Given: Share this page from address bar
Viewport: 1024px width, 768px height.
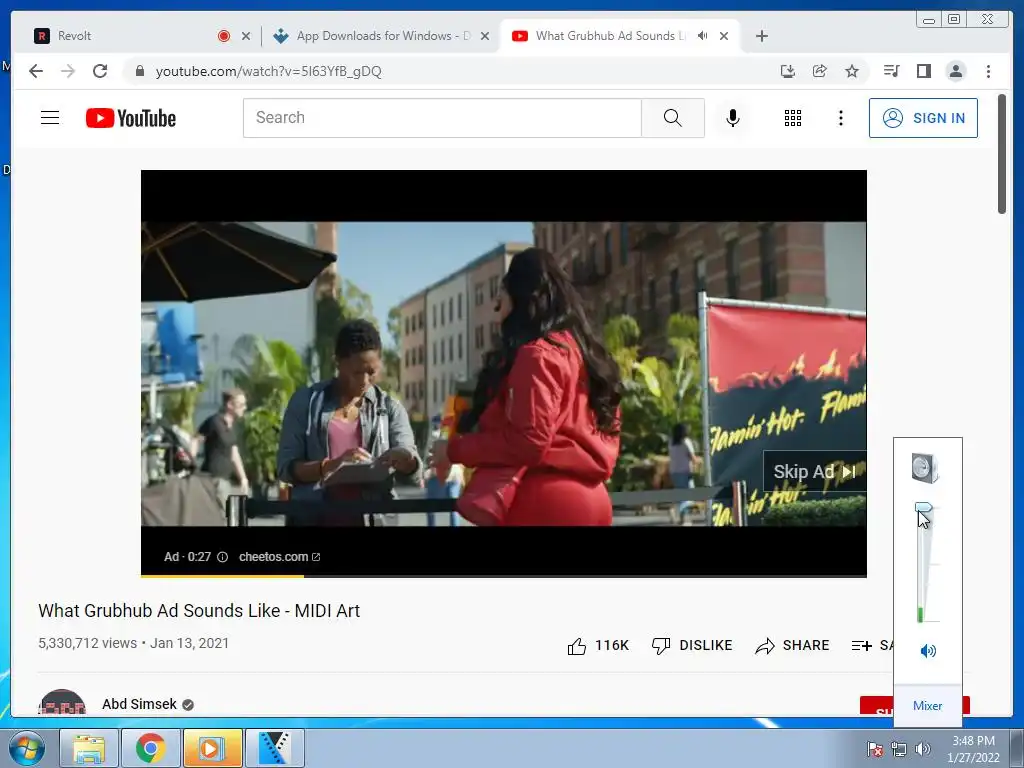Looking at the screenshot, I should 820,71.
